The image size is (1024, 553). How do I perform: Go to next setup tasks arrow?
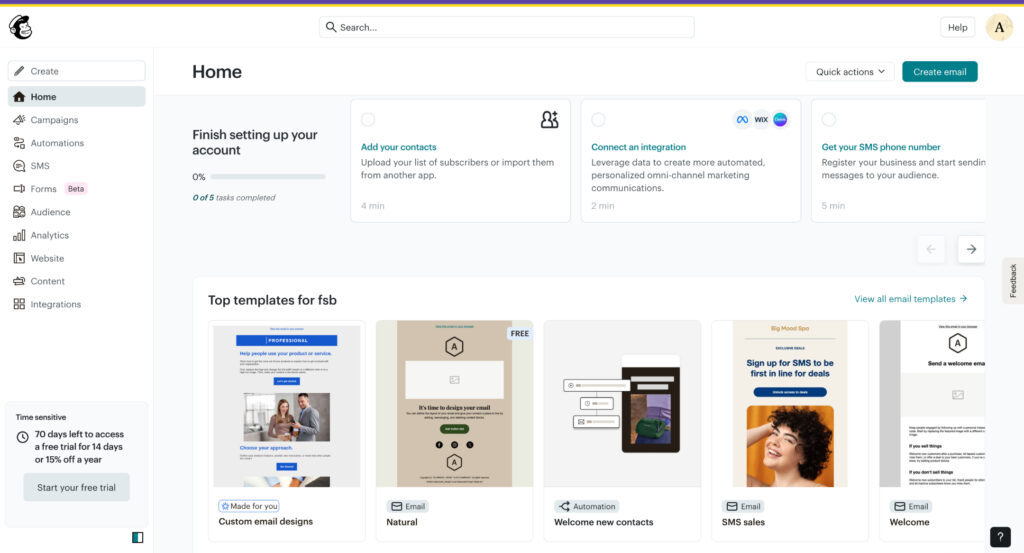971,249
